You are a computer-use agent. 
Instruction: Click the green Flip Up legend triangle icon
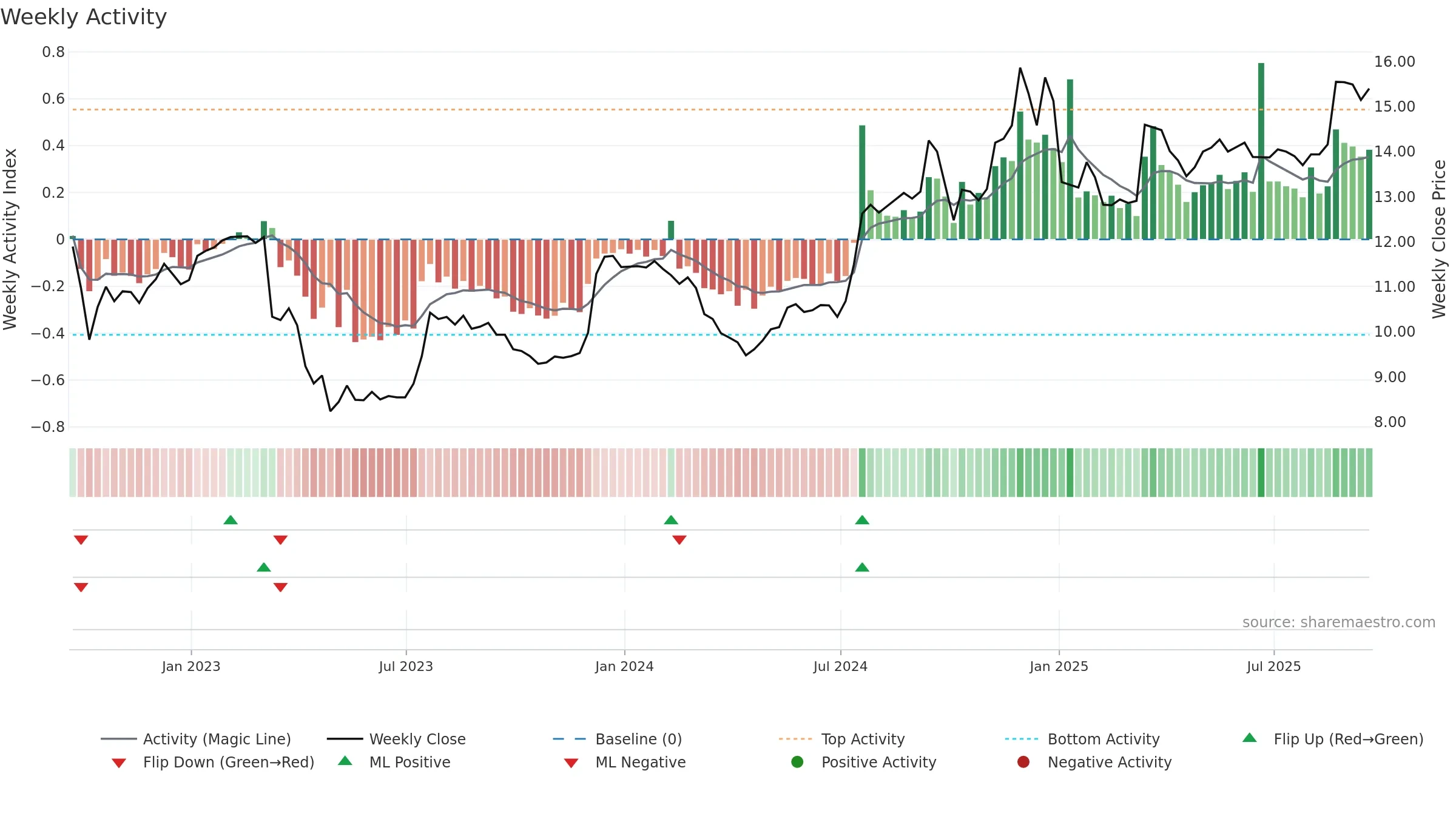1250,738
